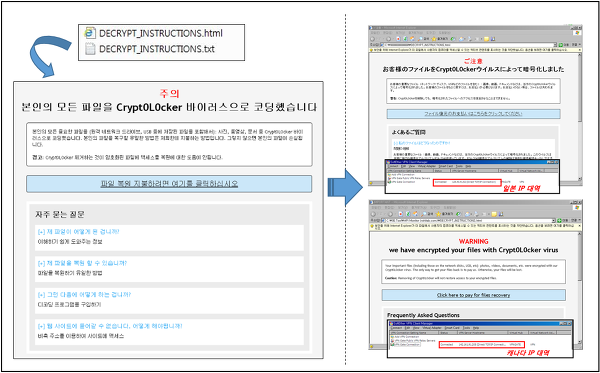Click 'Virtual Hub' column header in Japan-IP VPN window

[508, 171]
